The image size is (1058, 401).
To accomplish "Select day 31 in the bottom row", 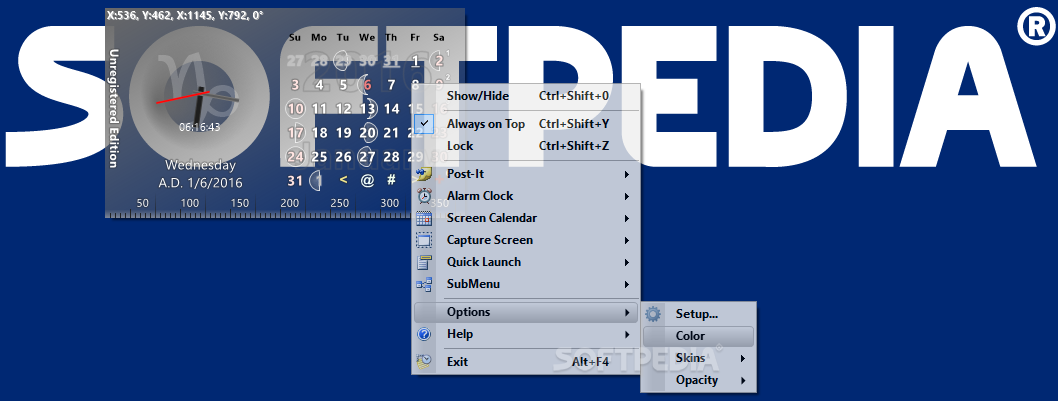I will [295, 180].
